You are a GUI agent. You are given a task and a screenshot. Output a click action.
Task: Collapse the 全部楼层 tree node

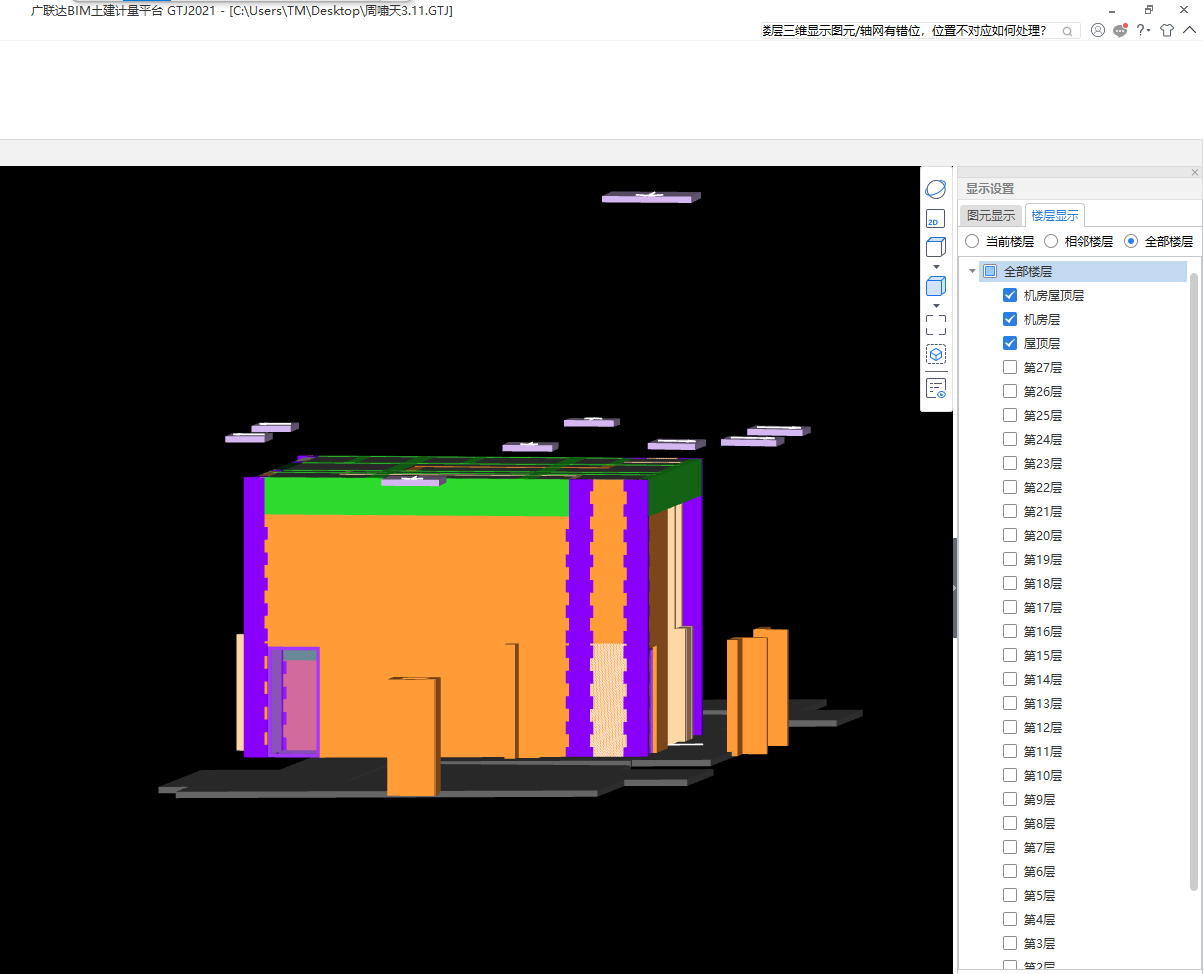(x=972, y=271)
